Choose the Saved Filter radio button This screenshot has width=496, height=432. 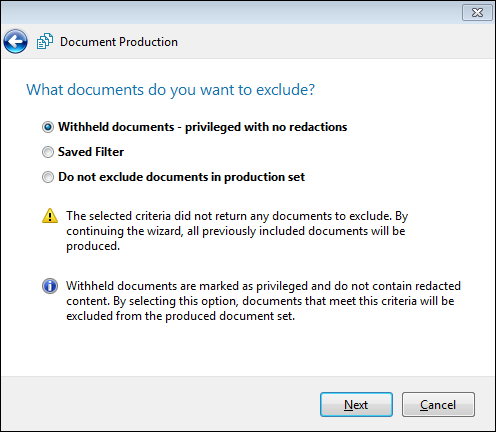click(48, 152)
